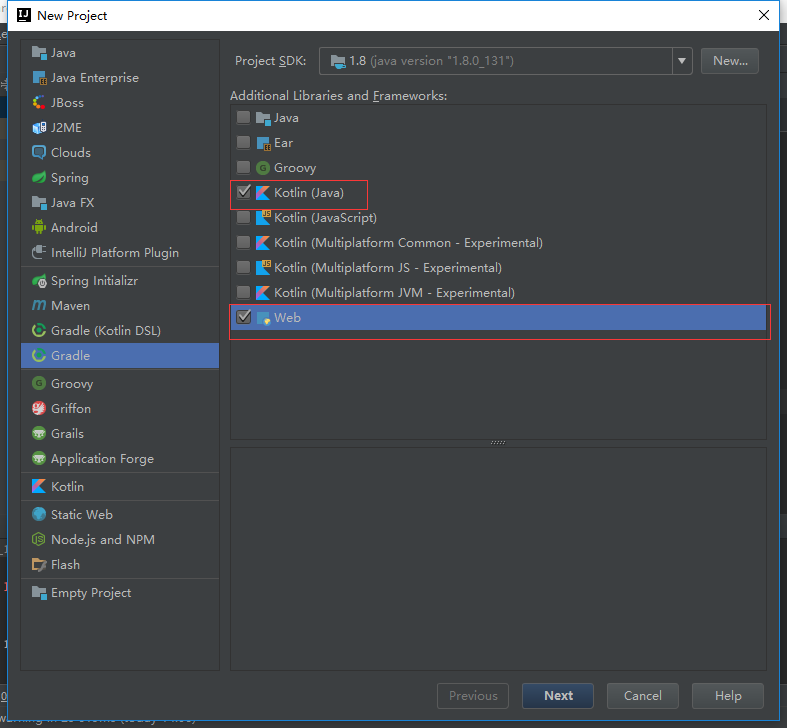Choose the Grails icon
This screenshot has height=728, width=787.
click(x=39, y=433)
